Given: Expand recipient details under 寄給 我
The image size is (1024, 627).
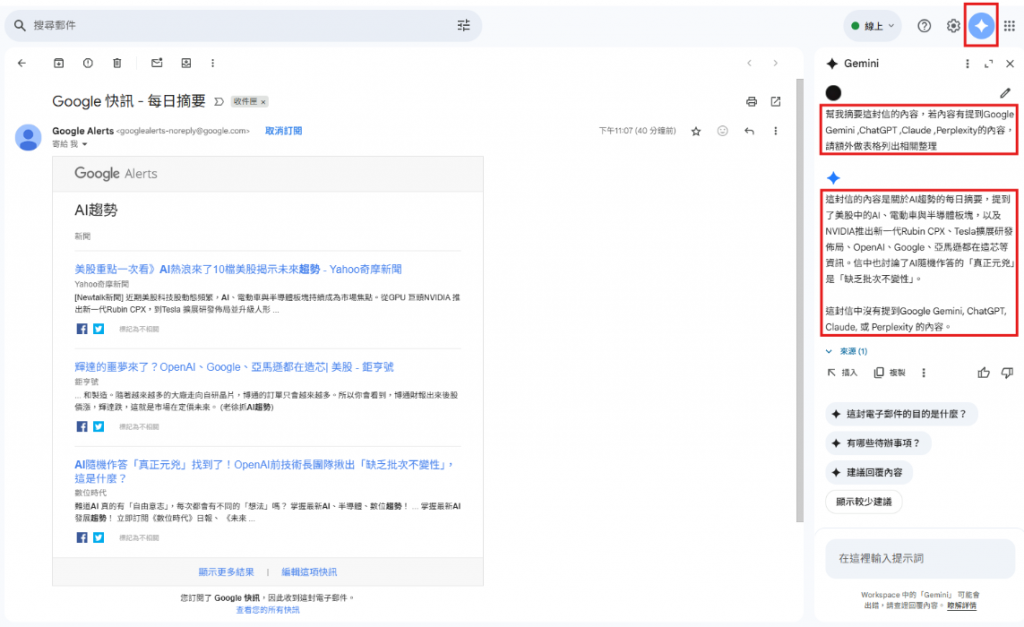Looking at the screenshot, I should 84,144.
